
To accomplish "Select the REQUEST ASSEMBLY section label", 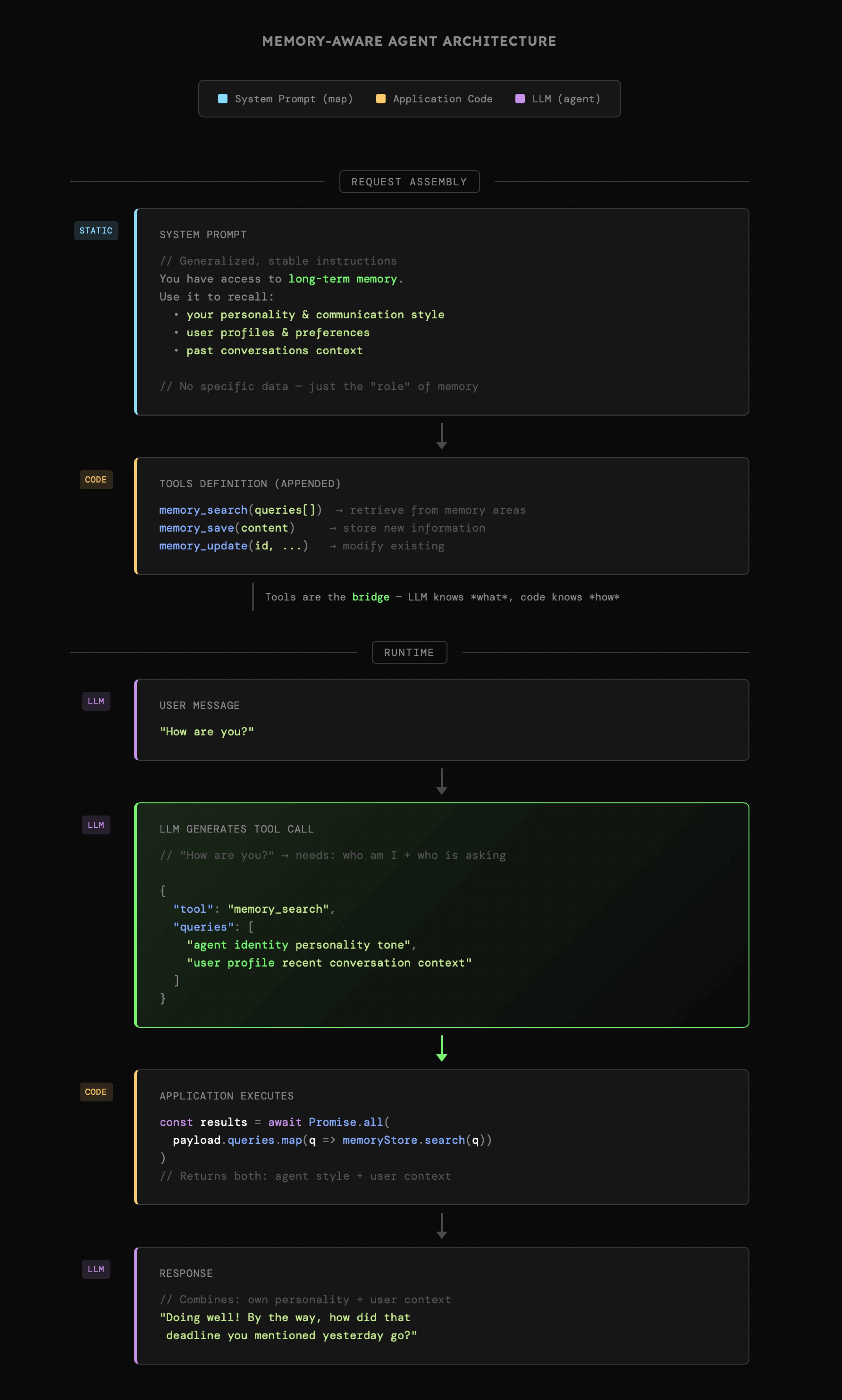I will point(409,182).
